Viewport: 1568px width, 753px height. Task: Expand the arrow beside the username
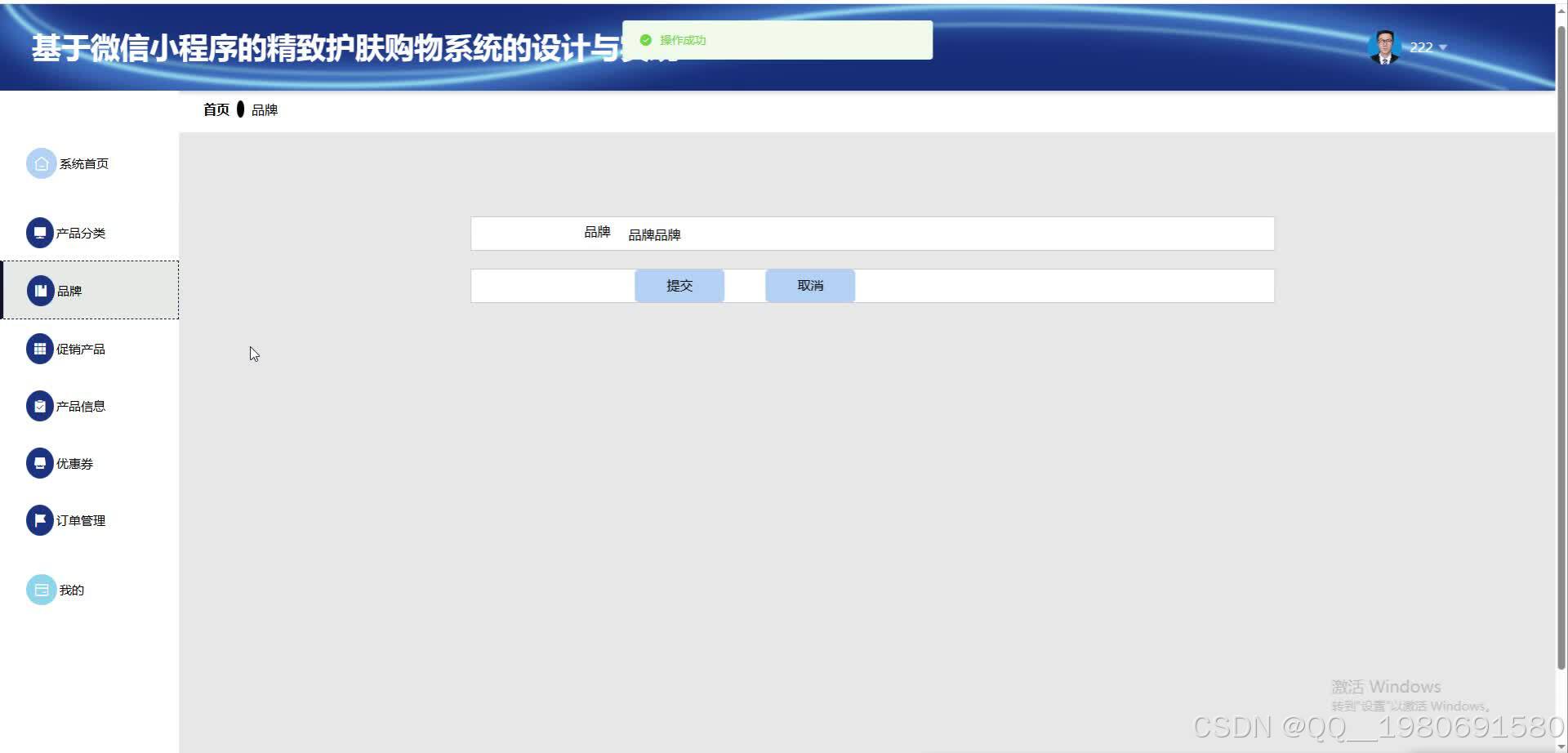(x=1442, y=48)
